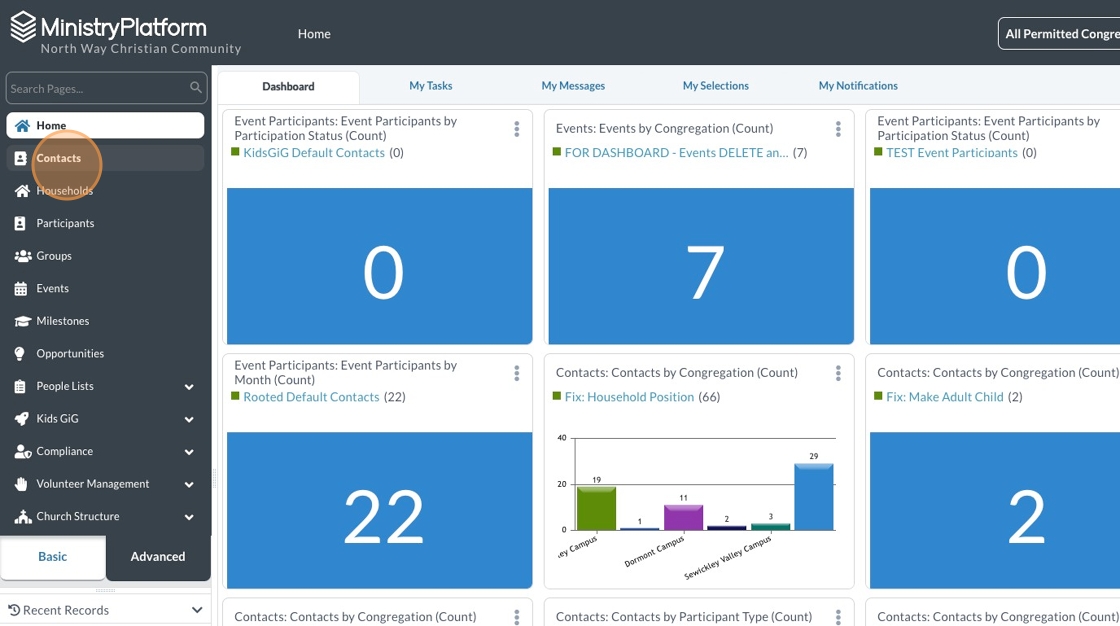Click the Home house icon in sidebar

coord(22,126)
